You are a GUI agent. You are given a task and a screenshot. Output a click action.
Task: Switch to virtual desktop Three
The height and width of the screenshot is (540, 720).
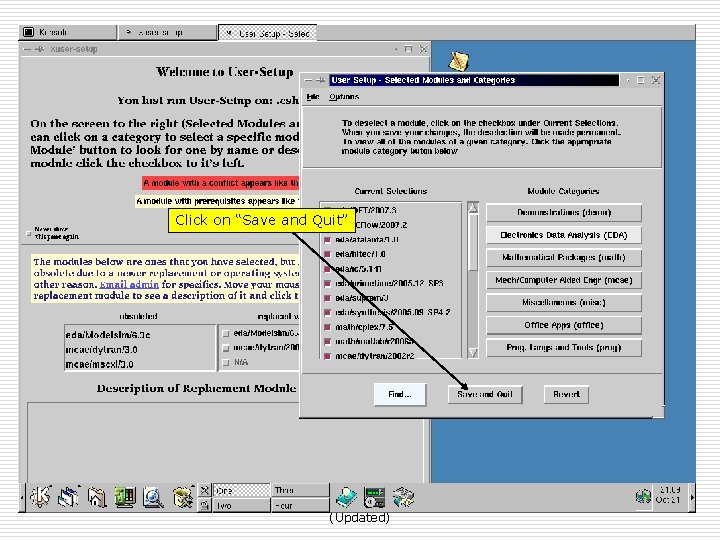pos(301,490)
